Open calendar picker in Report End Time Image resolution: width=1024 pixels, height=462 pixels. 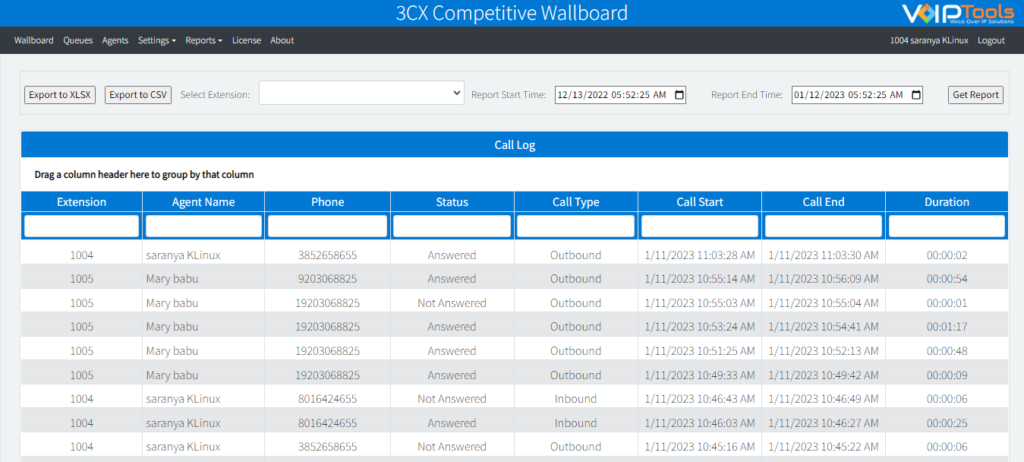(x=916, y=95)
